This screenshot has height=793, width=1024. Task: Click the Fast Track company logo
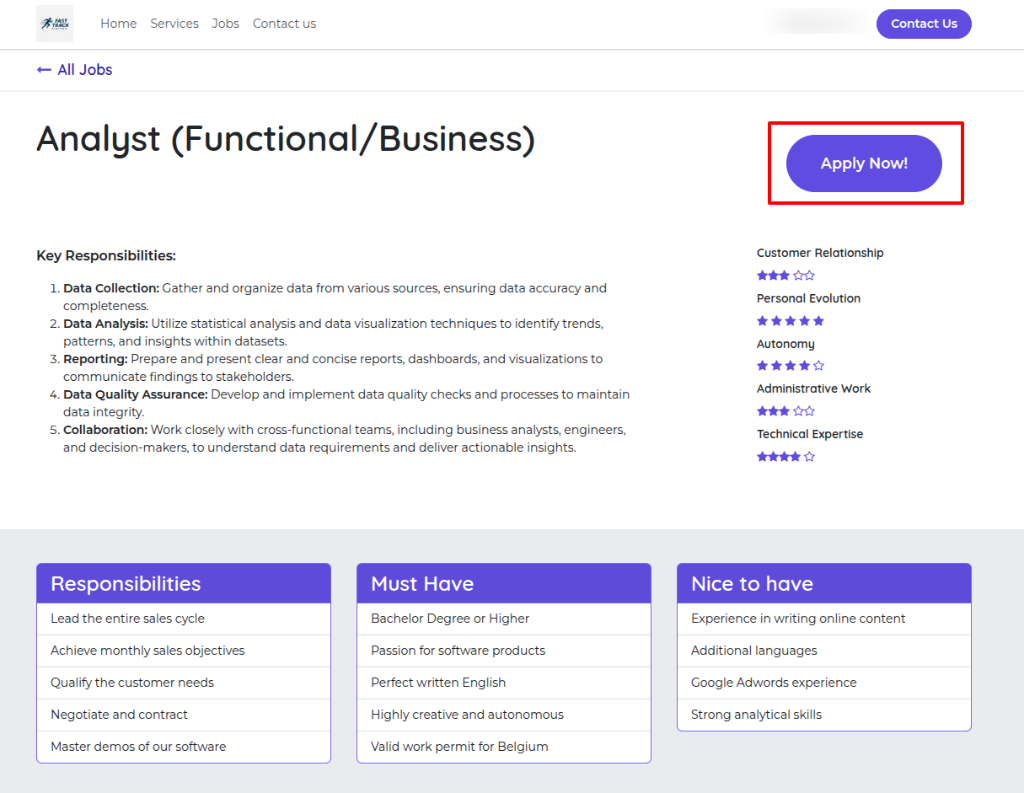coord(54,23)
